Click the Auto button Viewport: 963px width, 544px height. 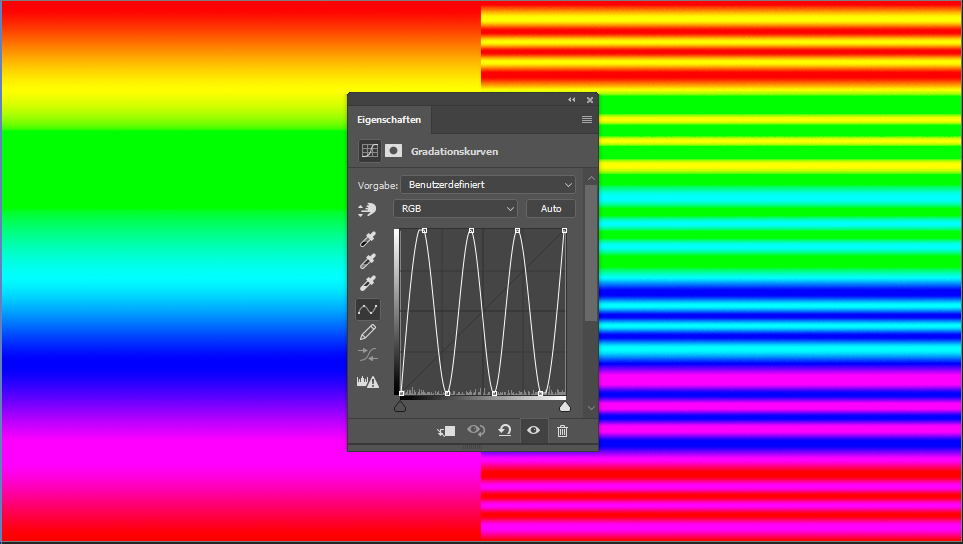(x=551, y=209)
